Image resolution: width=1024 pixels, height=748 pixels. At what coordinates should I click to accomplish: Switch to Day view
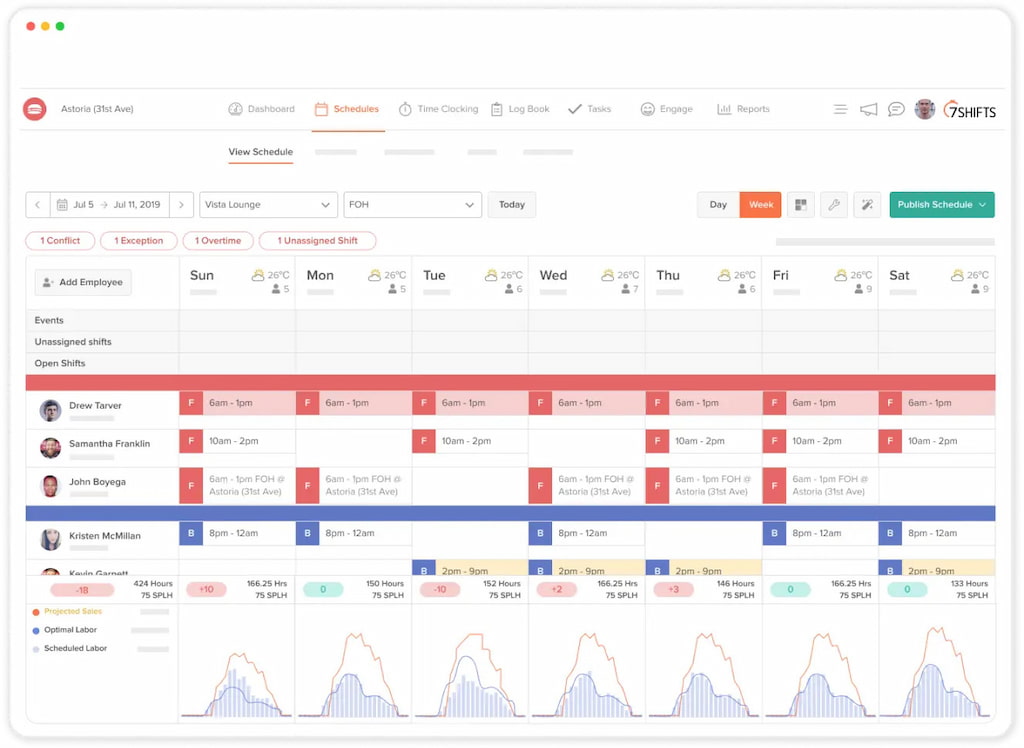click(717, 204)
